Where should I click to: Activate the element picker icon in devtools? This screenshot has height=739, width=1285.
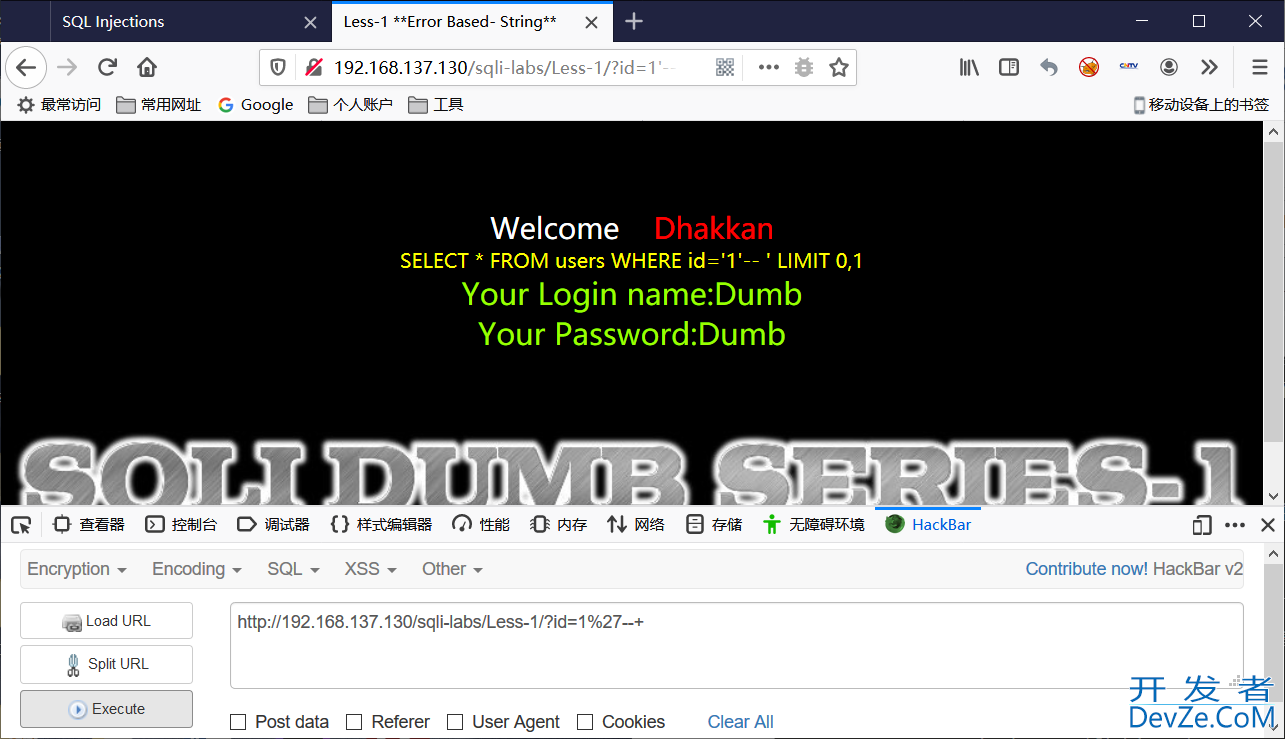coord(21,525)
